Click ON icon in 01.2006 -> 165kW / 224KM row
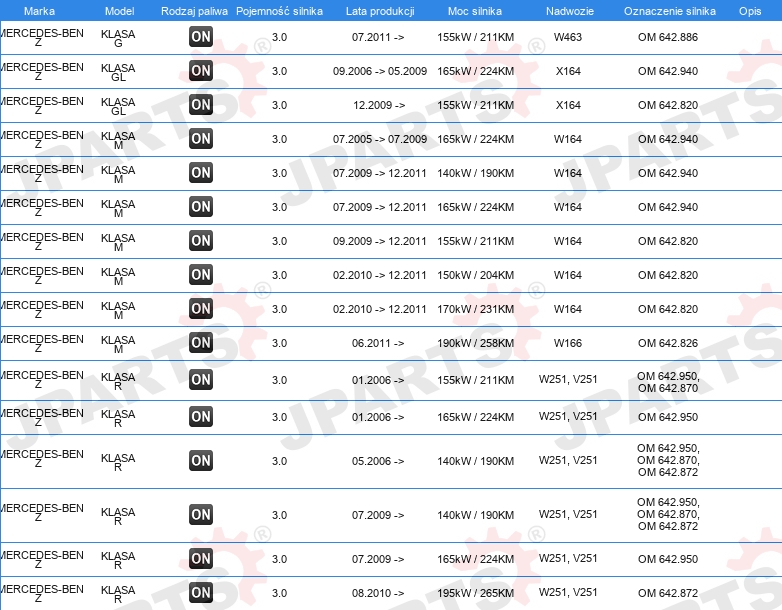Screen dimensions: 782x610 [x=201, y=416]
